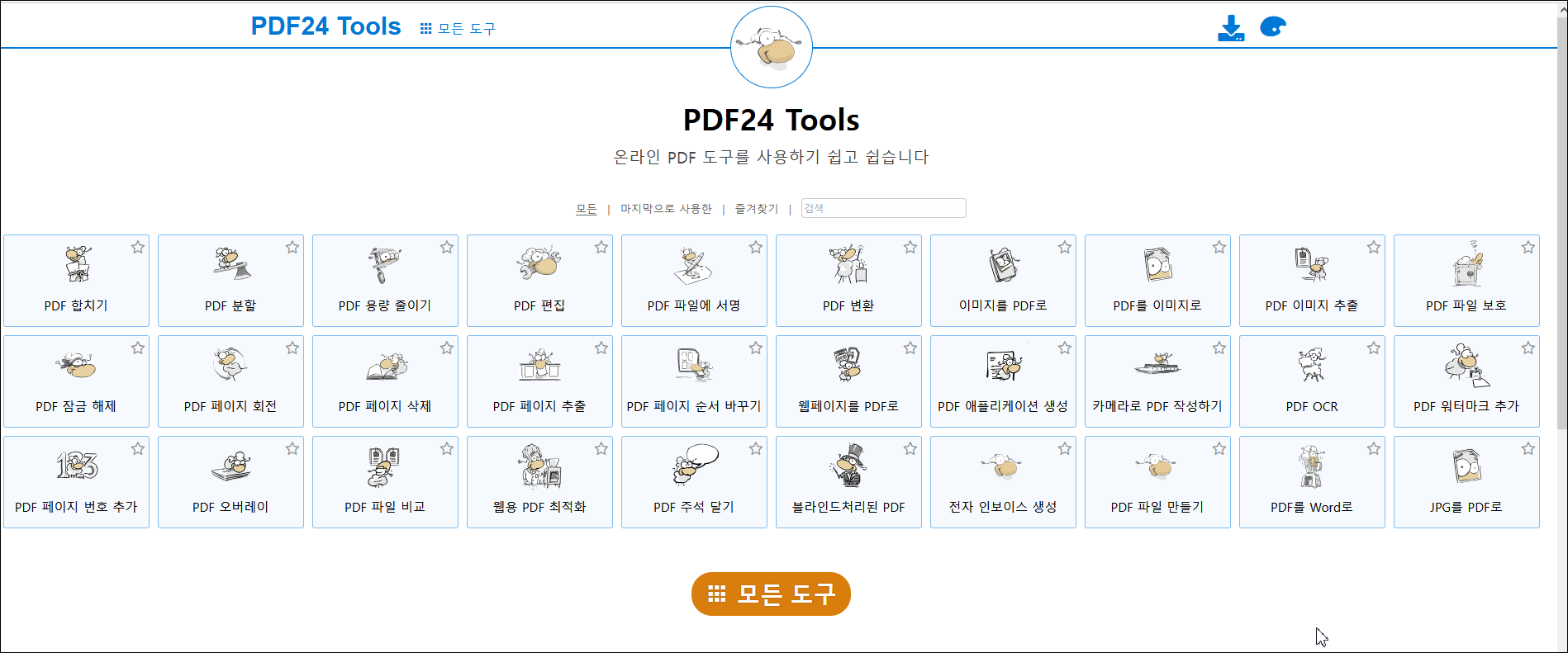Select the 즐겨찾기 filter tab
This screenshot has height=653, width=1568.
point(757,209)
